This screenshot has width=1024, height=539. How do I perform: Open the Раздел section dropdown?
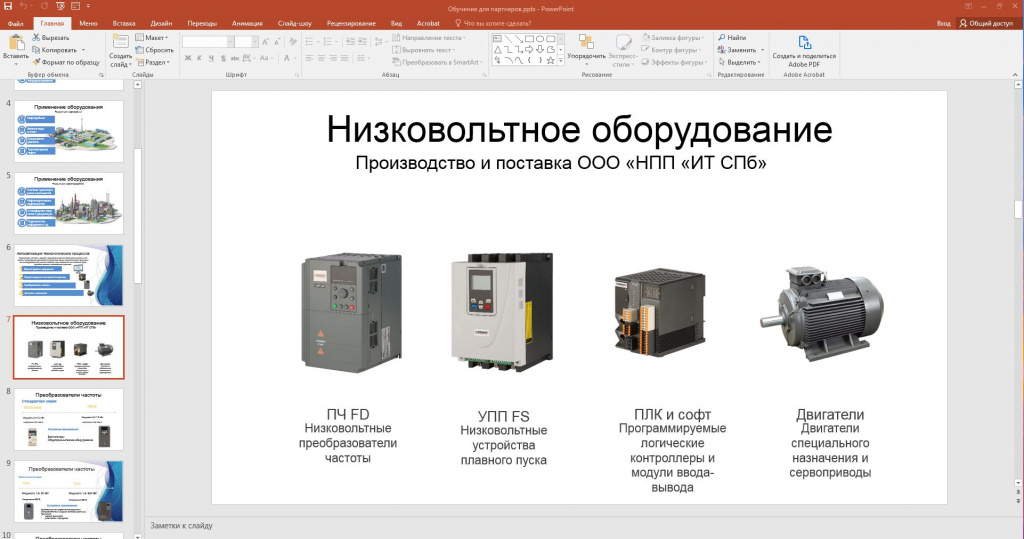153,62
